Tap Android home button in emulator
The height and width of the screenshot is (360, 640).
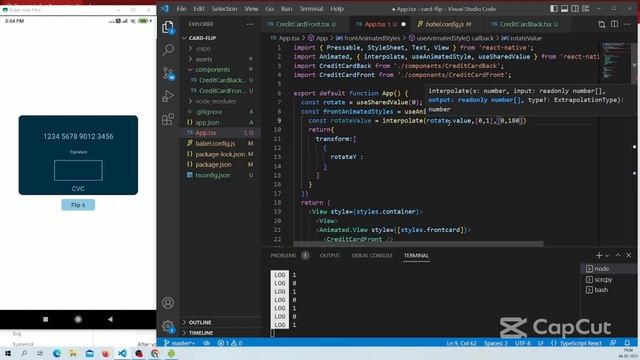(x=78, y=319)
